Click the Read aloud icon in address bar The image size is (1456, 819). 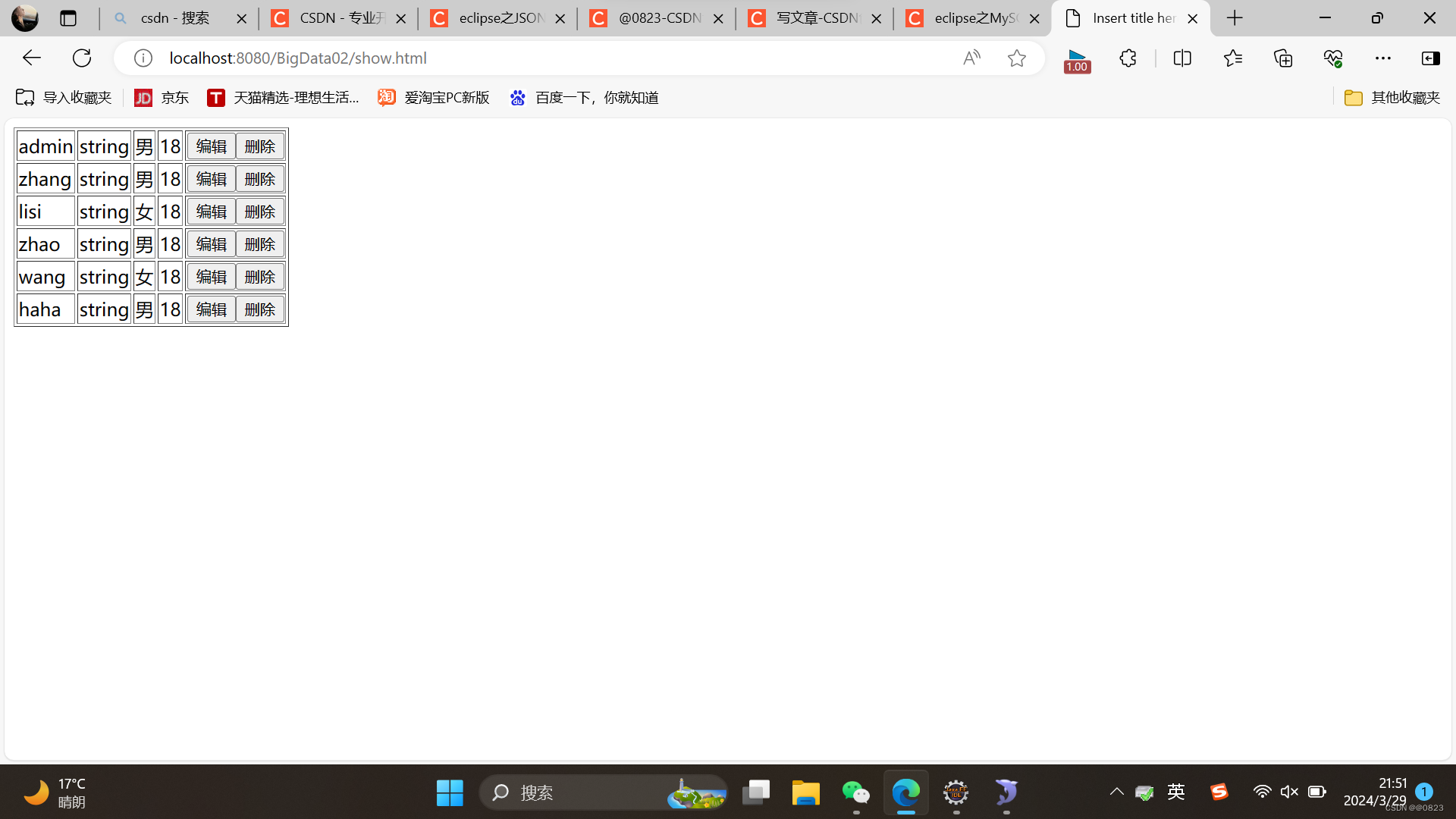click(x=971, y=58)
